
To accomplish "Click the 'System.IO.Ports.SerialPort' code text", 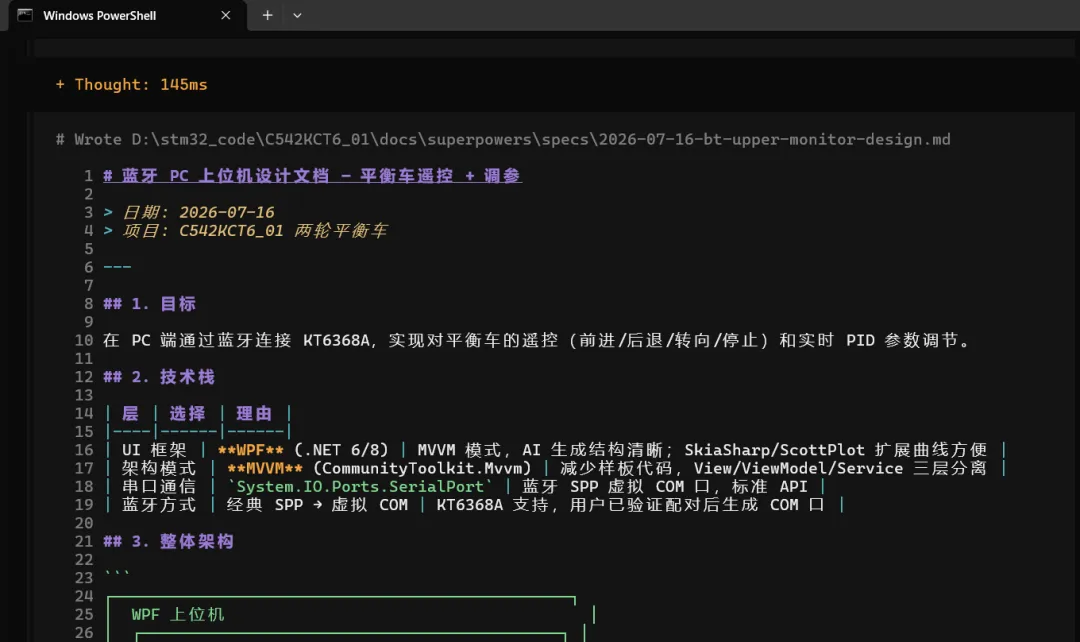I will pos(360,486).
